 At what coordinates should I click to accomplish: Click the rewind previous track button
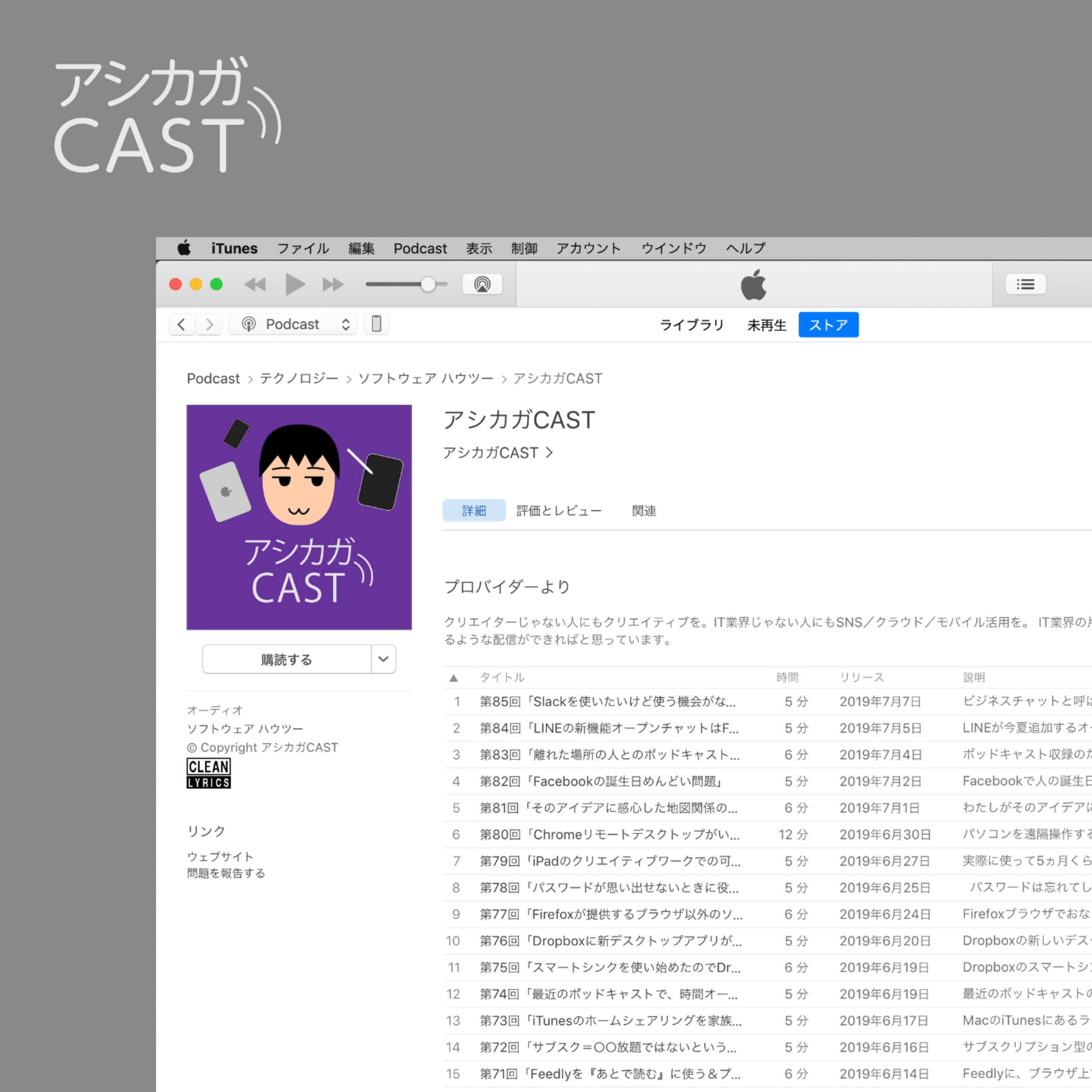coord(255,284)
